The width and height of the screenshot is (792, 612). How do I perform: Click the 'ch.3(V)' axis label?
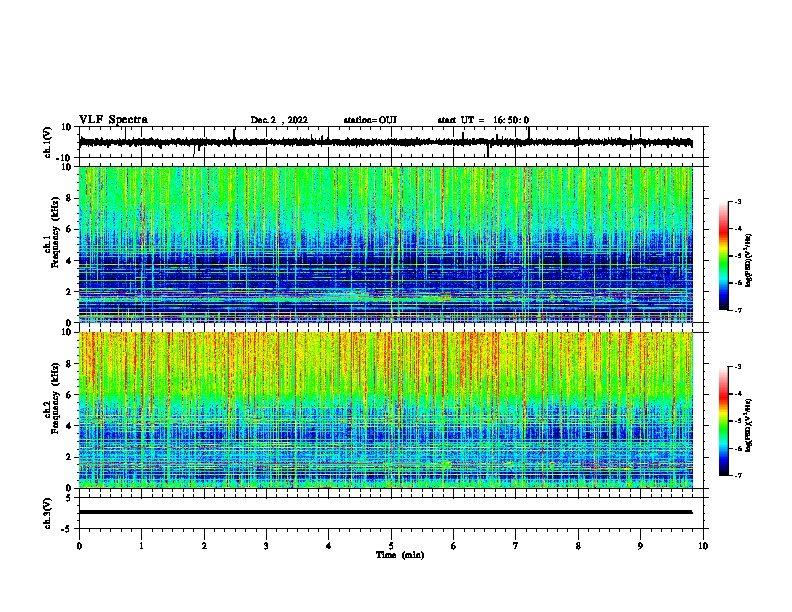48,513
